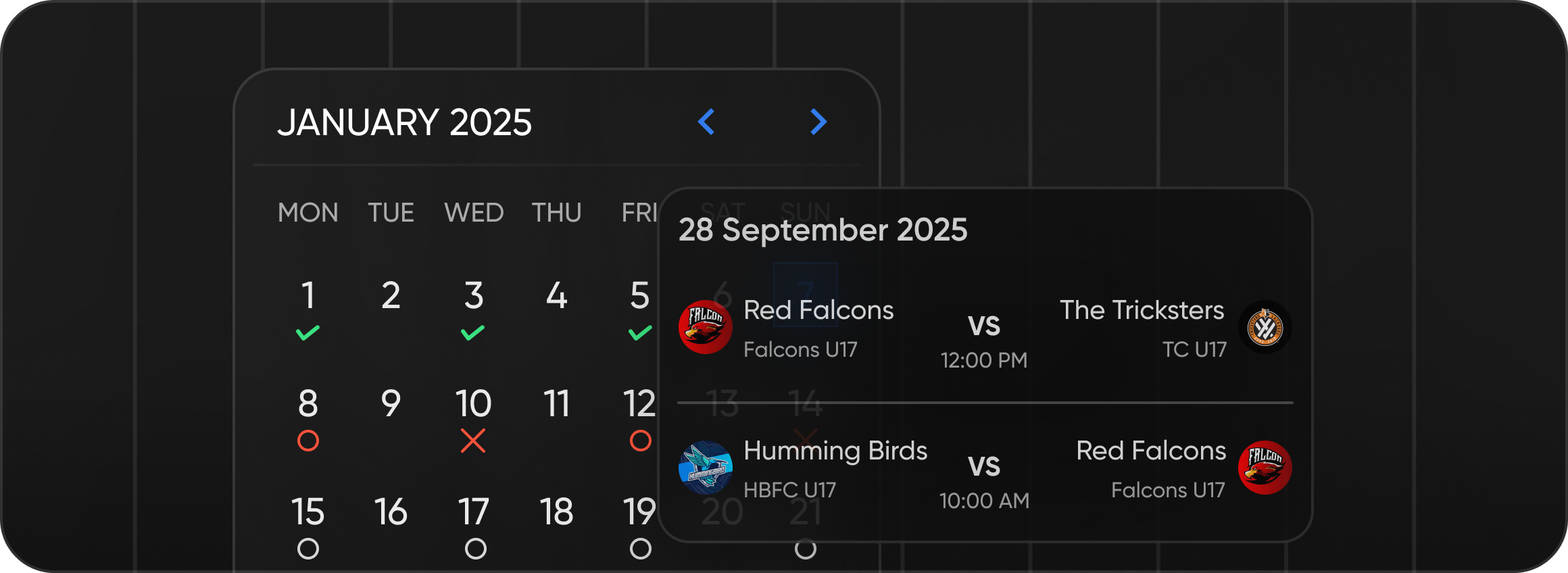Click the circle marker under January 8
The image size is (1568, 573).
[308, 441]
